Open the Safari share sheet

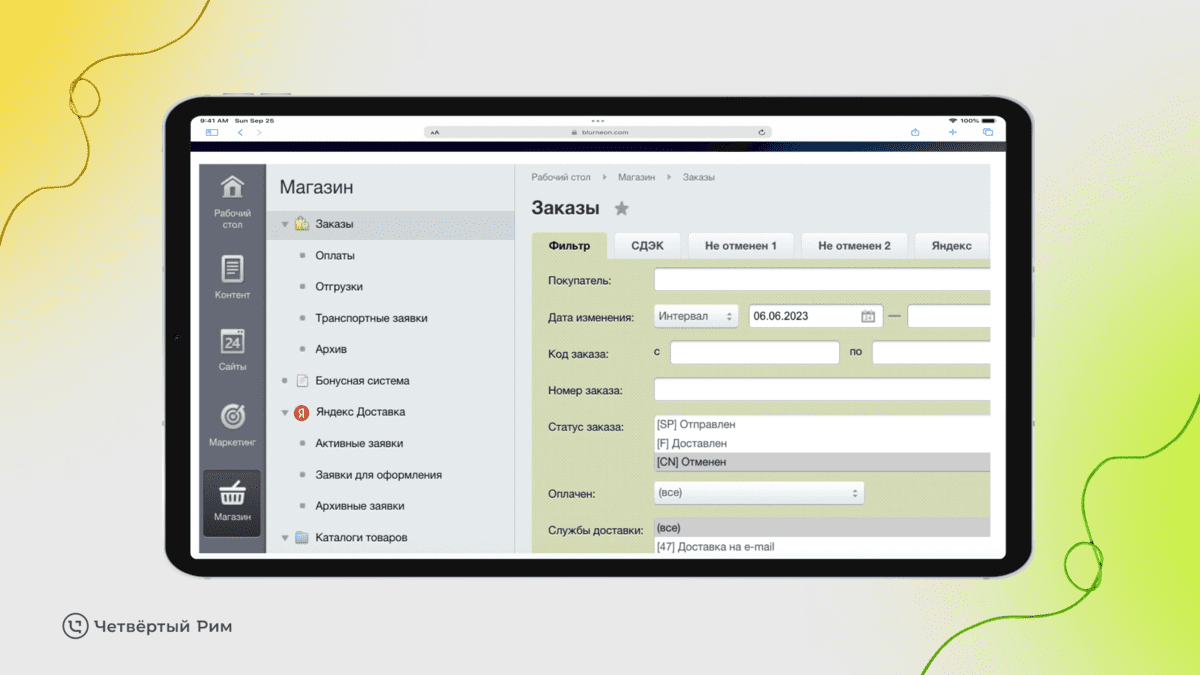pos(915,132)
